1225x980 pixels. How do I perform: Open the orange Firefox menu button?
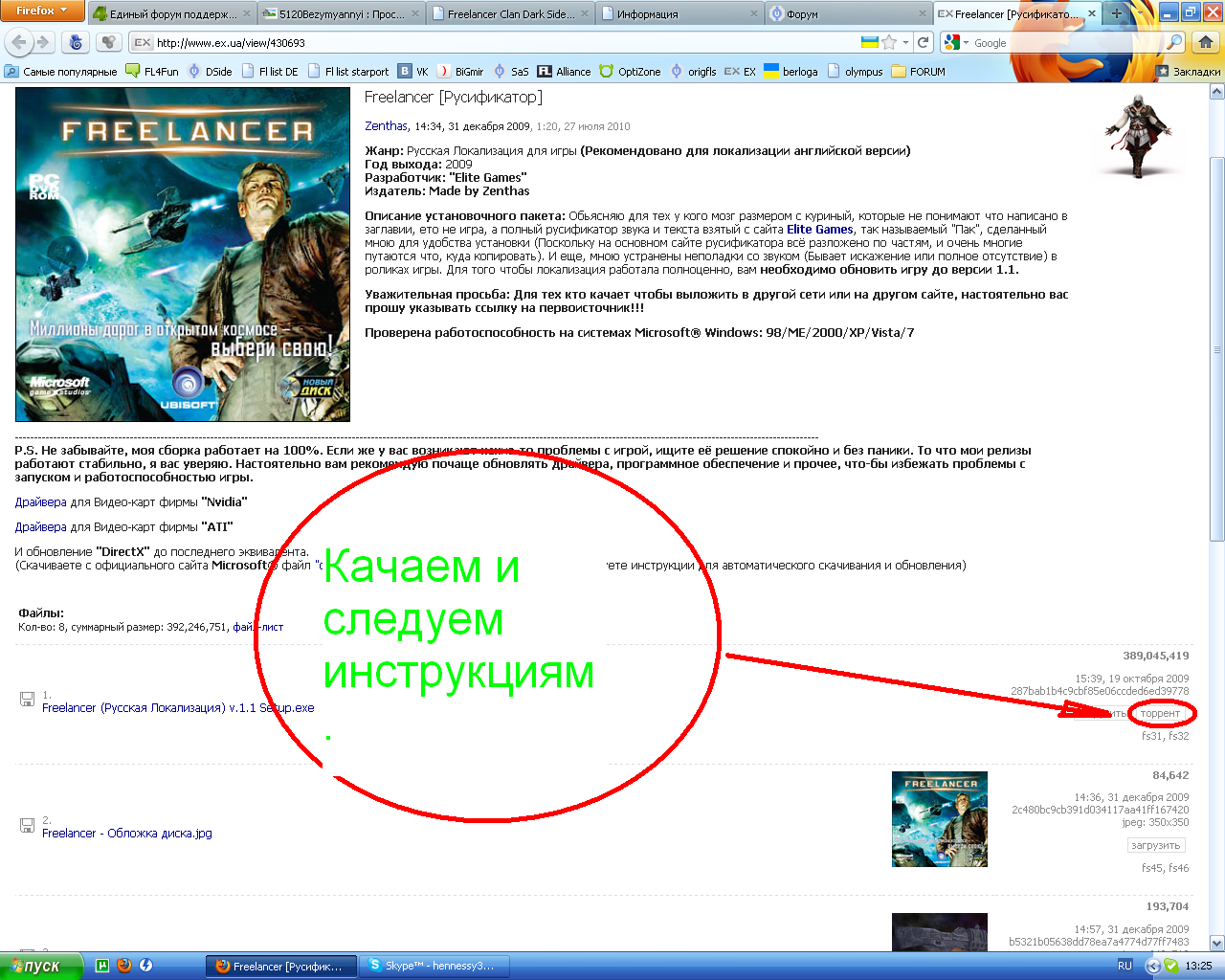[x=42, y=11]
